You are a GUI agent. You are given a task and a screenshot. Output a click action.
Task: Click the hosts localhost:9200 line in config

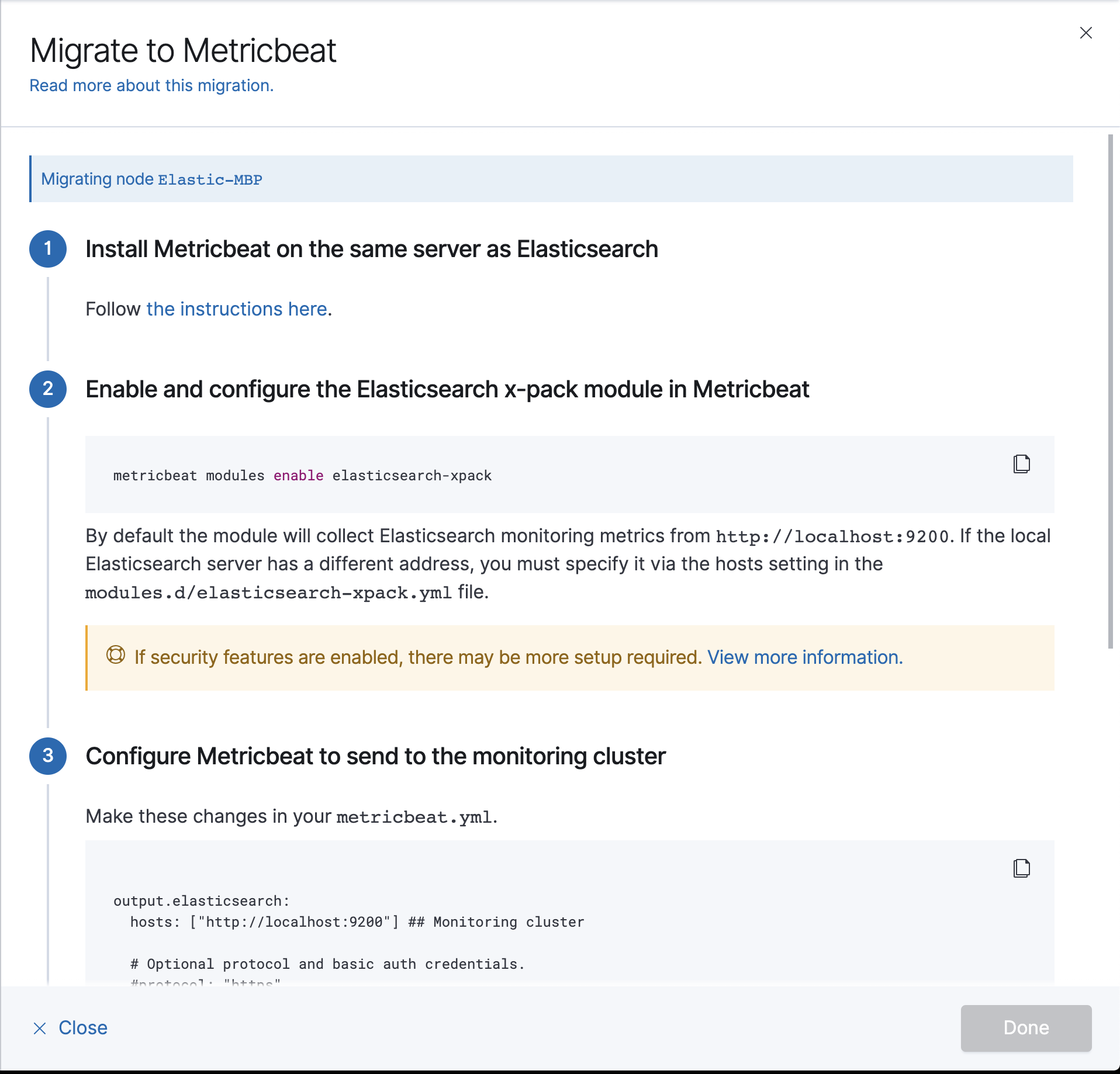pos(357,922)
